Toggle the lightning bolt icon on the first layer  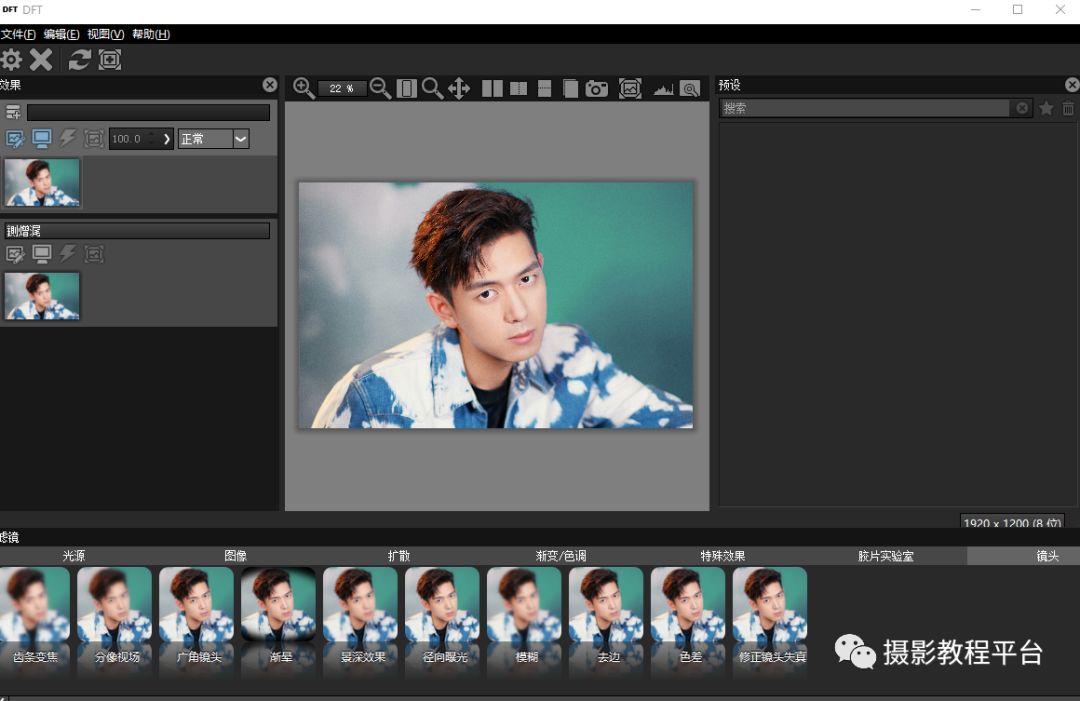[68, 138]
